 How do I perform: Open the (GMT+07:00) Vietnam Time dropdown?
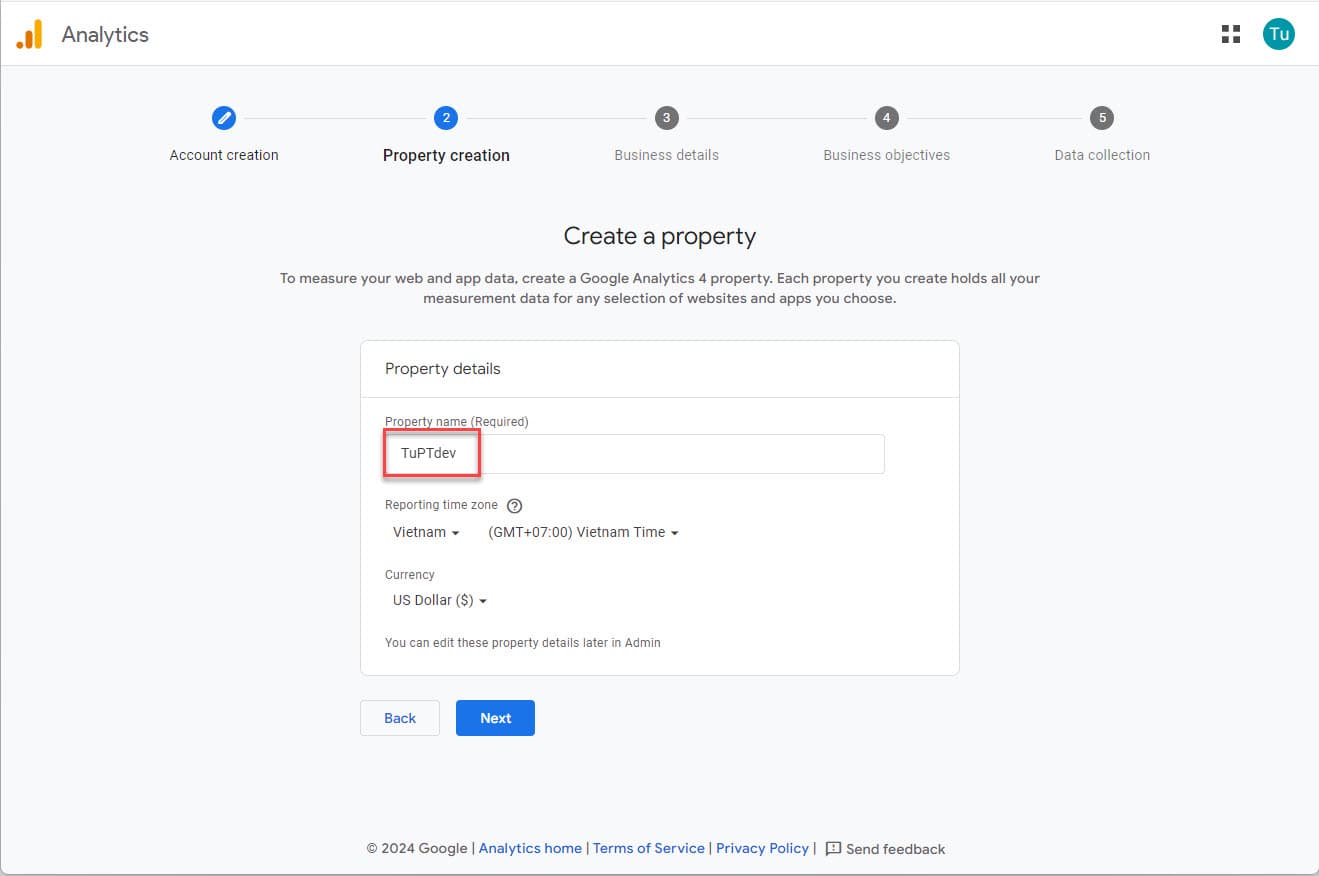point(583,533)
